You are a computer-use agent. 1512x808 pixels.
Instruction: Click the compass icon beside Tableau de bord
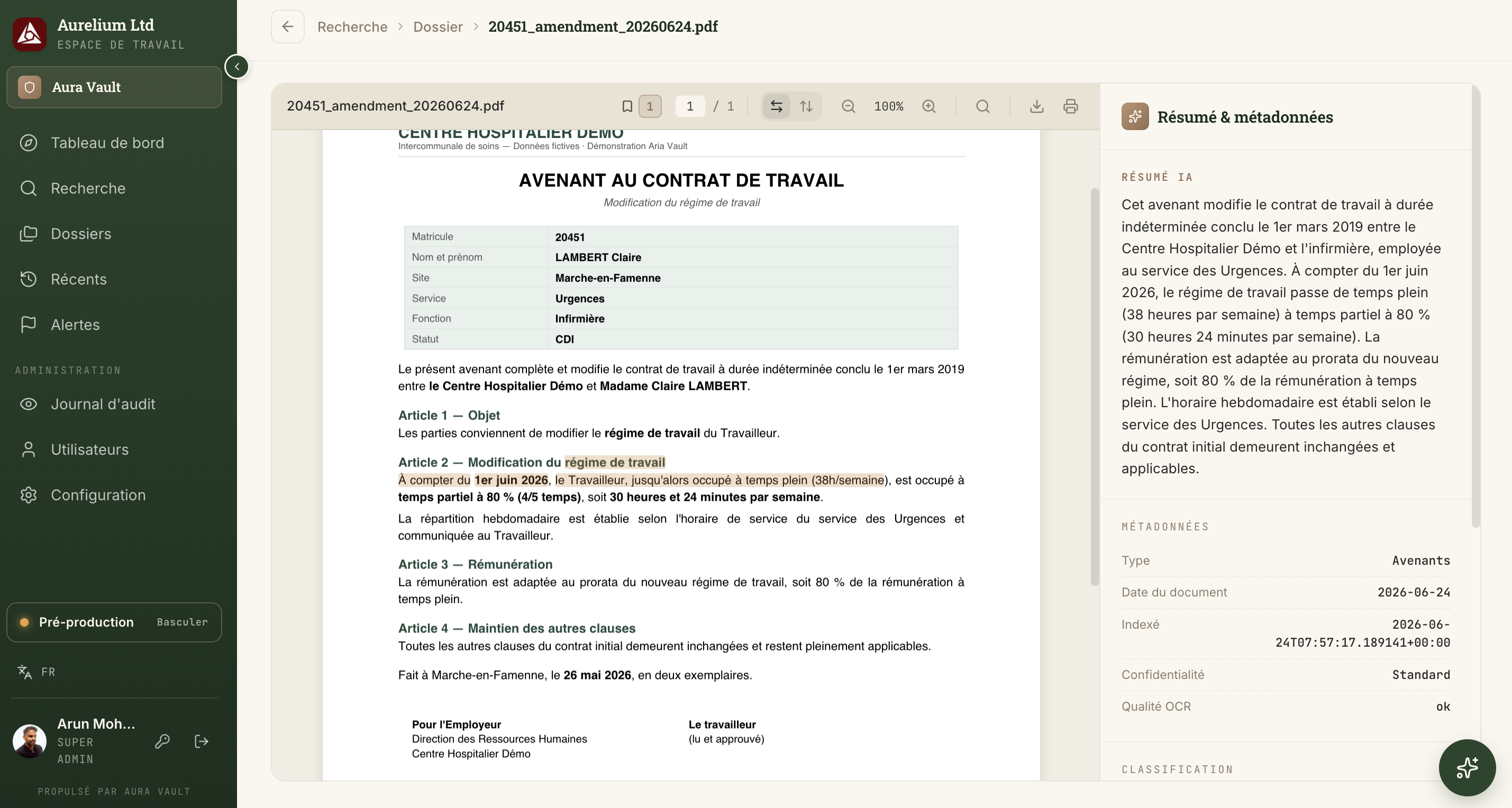coord(28,143)
